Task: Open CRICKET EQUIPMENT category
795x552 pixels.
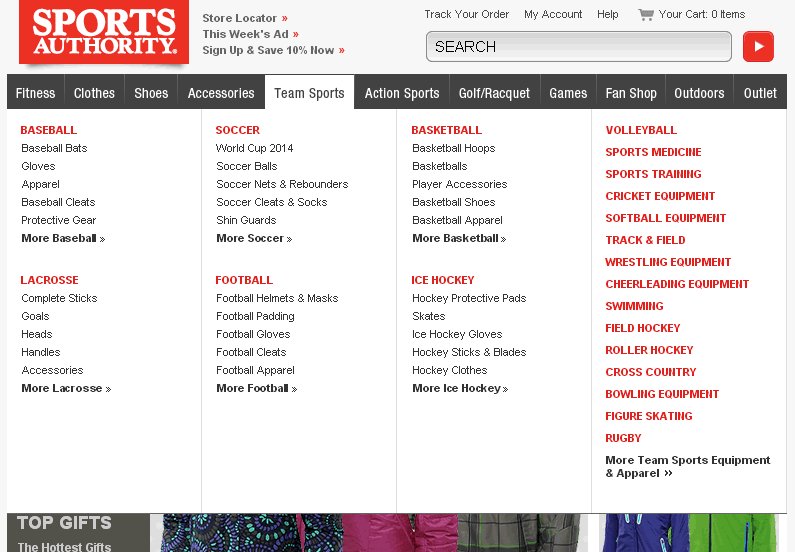Action: point(660,196)
